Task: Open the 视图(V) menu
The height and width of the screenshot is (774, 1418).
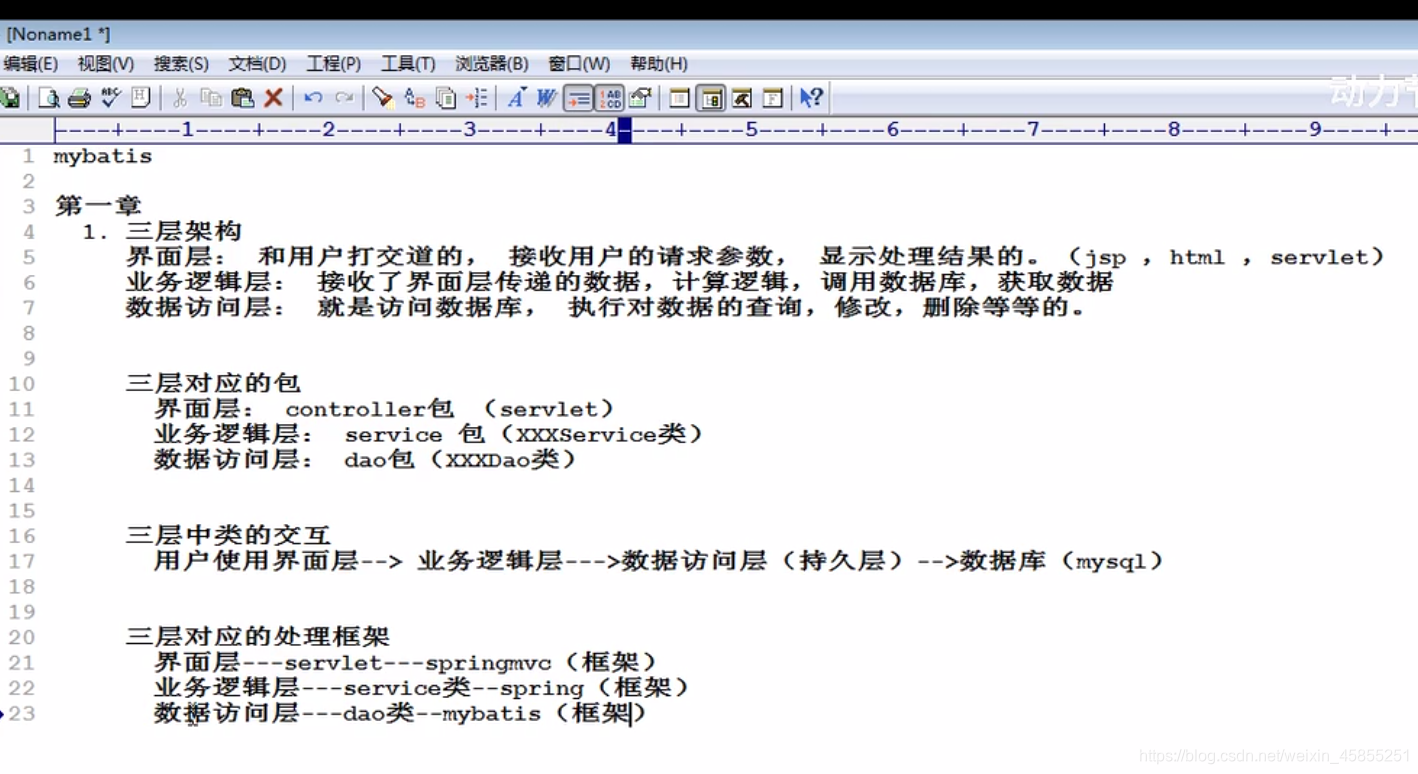Action: click(x=106, y=64)
